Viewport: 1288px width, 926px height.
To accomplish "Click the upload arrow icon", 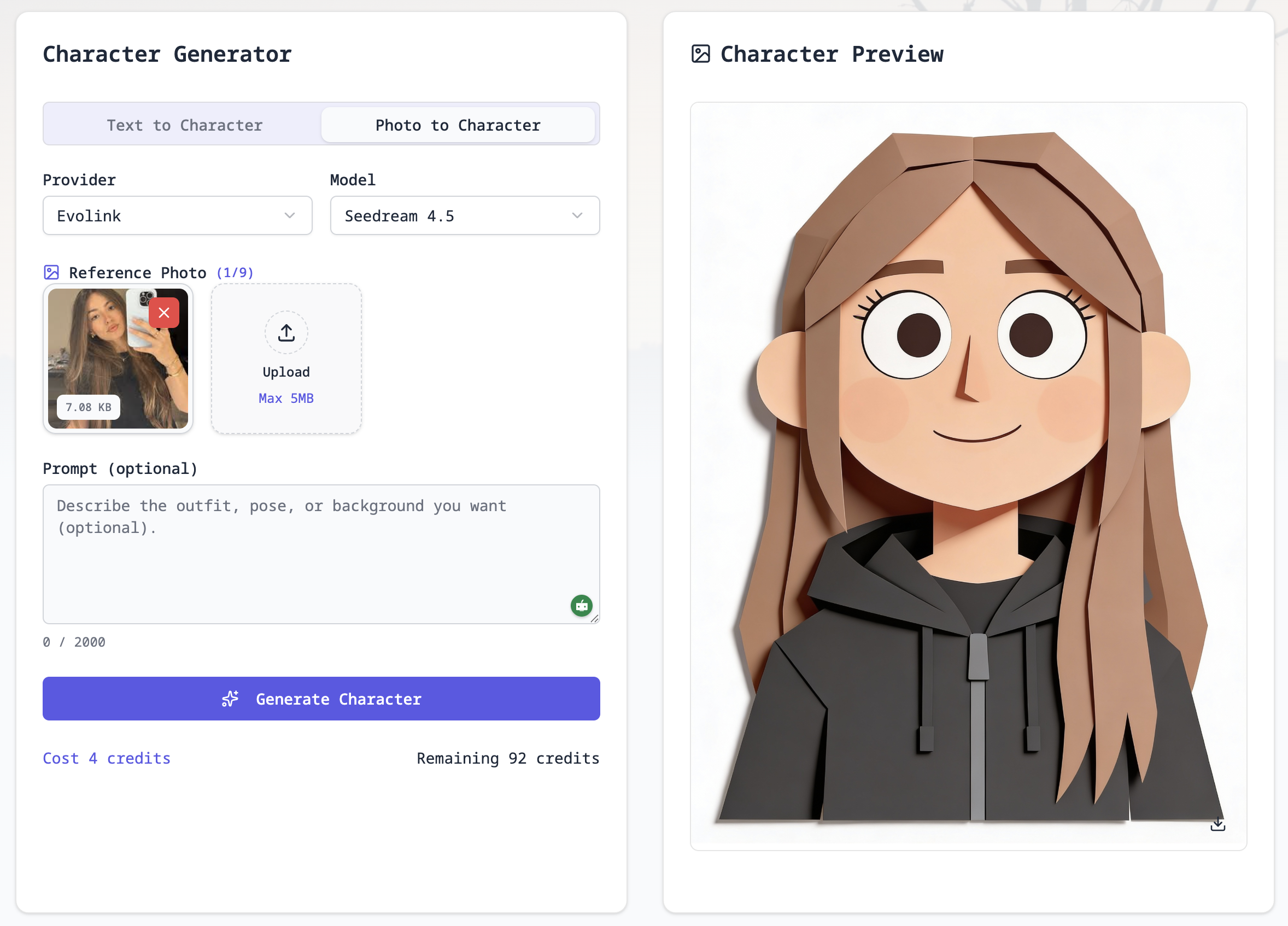I will tap(286, 333).
